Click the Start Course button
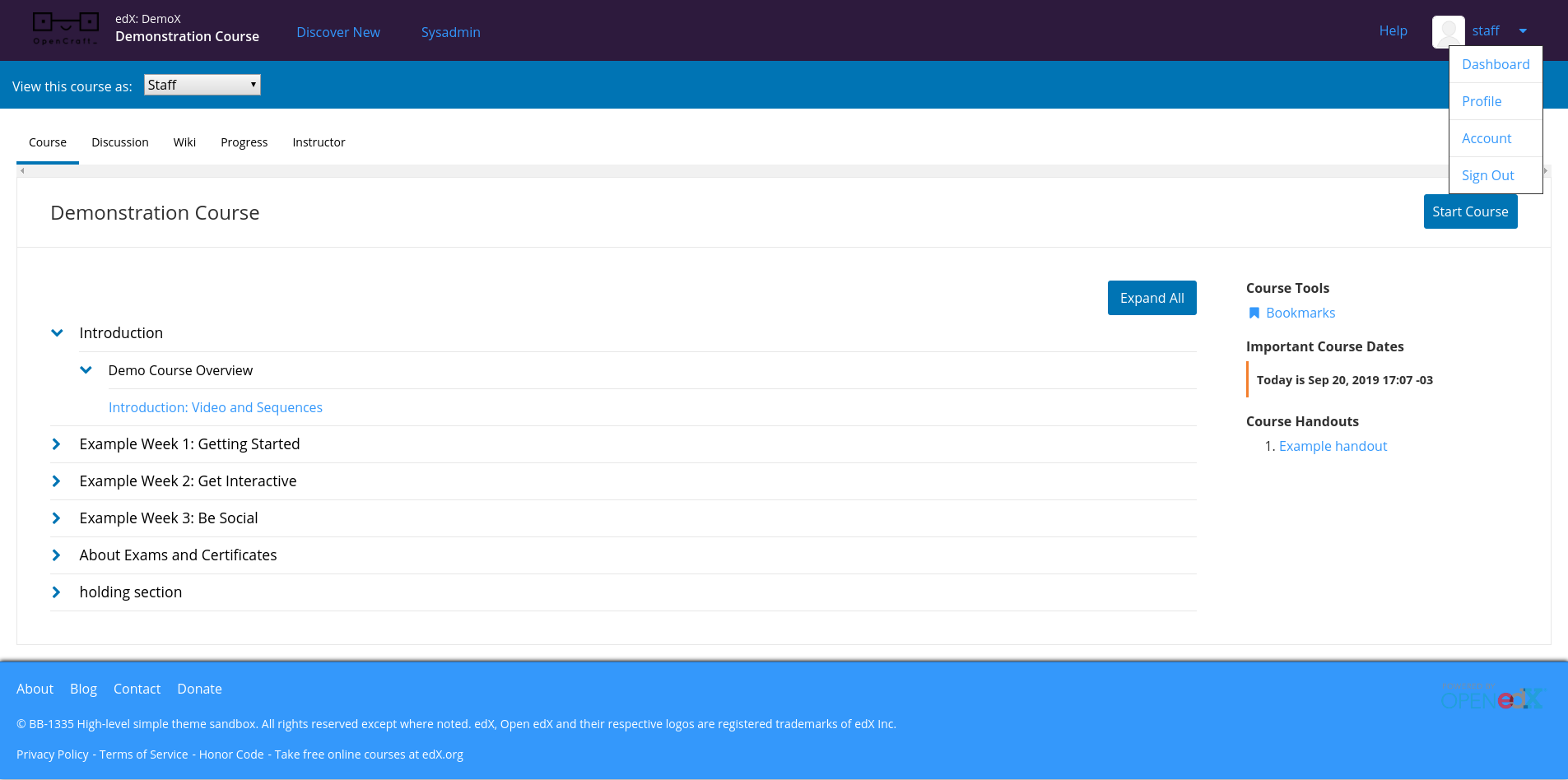 point(1470,211)
